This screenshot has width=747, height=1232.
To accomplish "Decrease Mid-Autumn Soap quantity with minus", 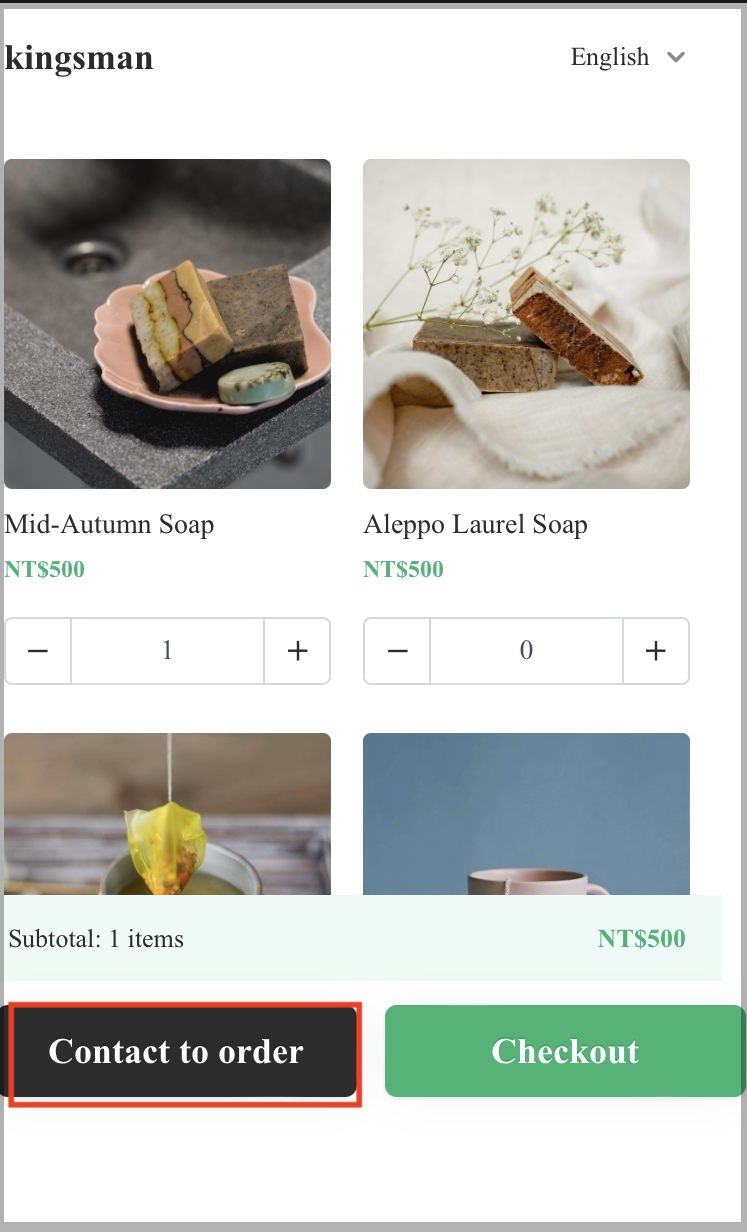I will (x=38, y=651).
